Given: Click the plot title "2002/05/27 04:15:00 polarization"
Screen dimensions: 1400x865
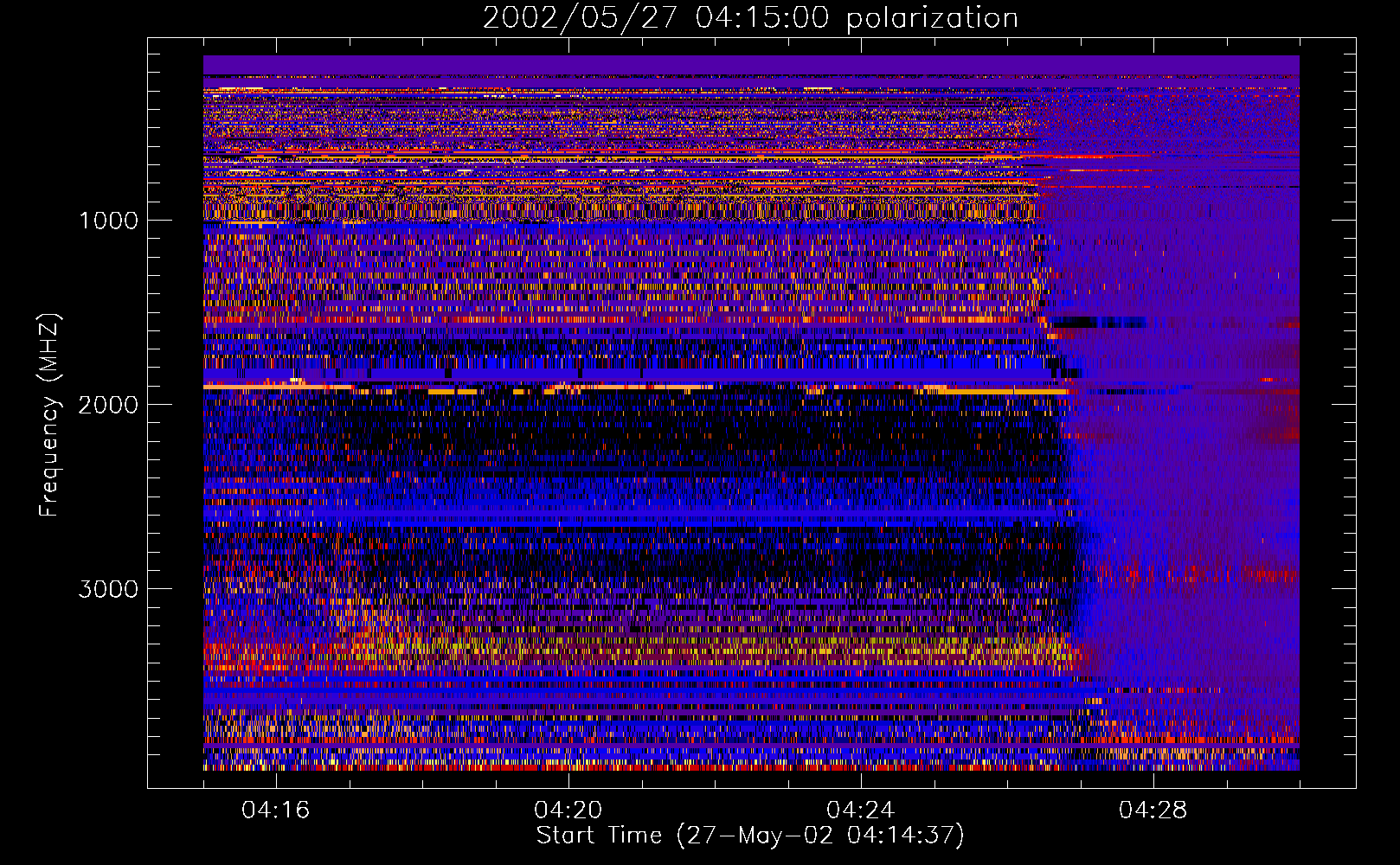Looking at the screenshot, I should [x=750, y=18].
